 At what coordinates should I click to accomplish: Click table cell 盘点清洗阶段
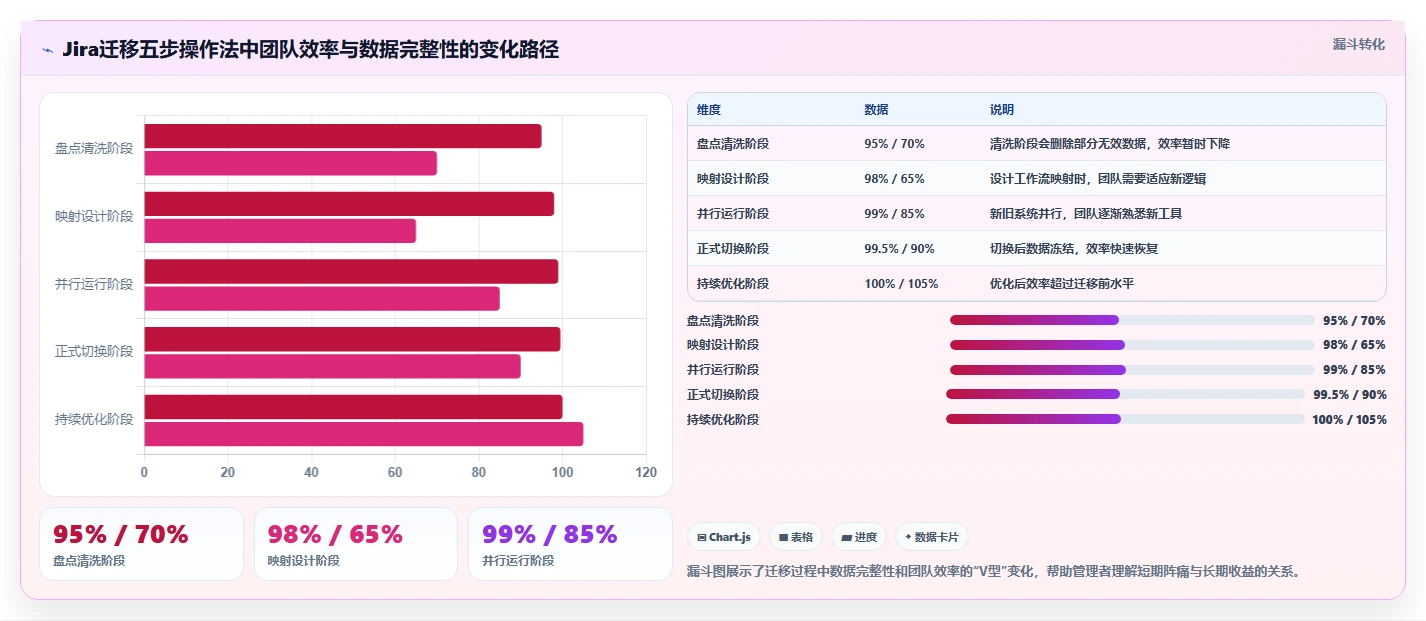pyautogui.click(x=733, y=144)
